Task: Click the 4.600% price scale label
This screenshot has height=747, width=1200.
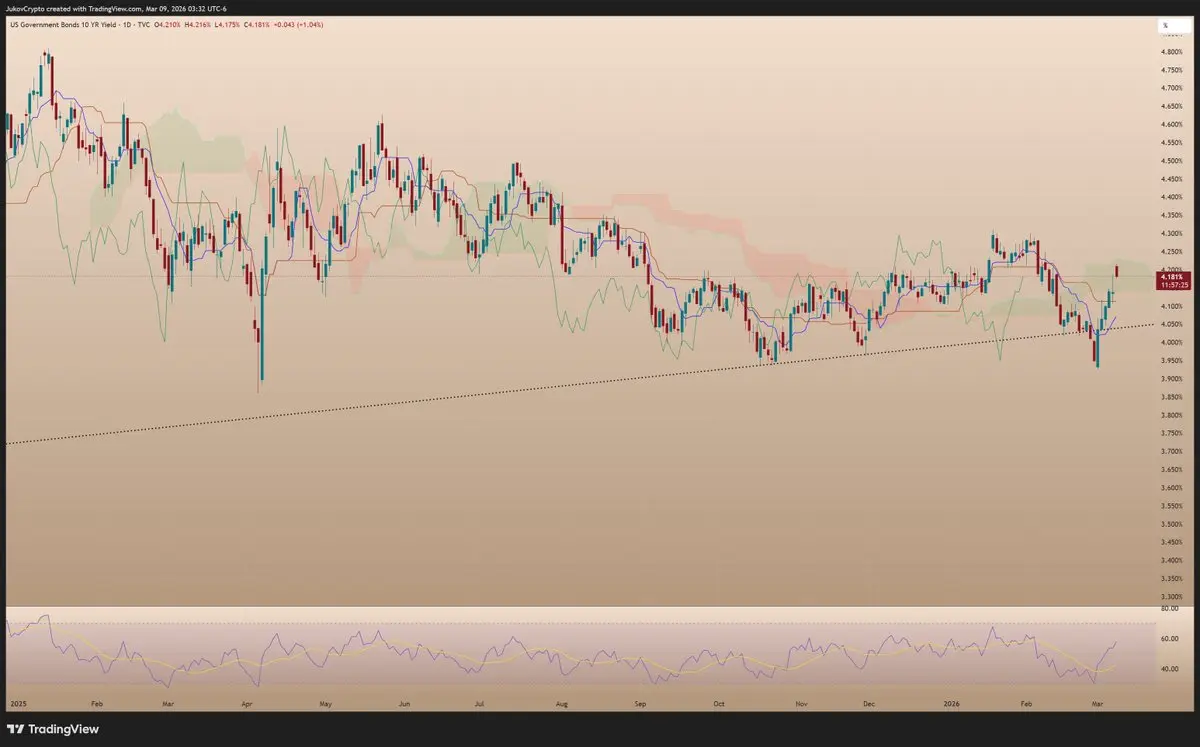Action: tap(1173, 124)
